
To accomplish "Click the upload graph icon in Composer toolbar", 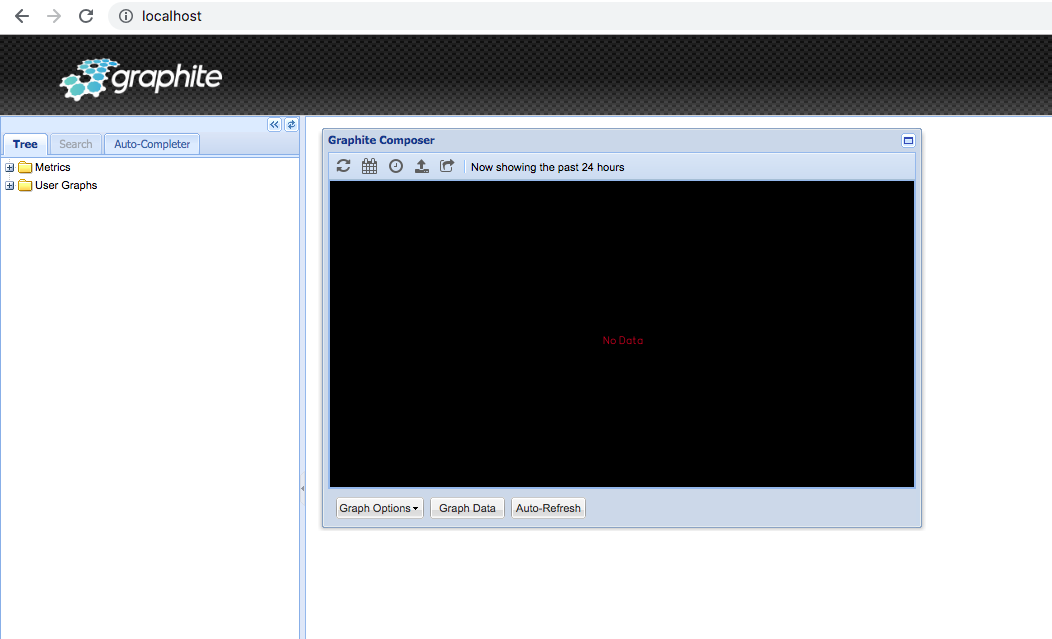I will 421,166.
